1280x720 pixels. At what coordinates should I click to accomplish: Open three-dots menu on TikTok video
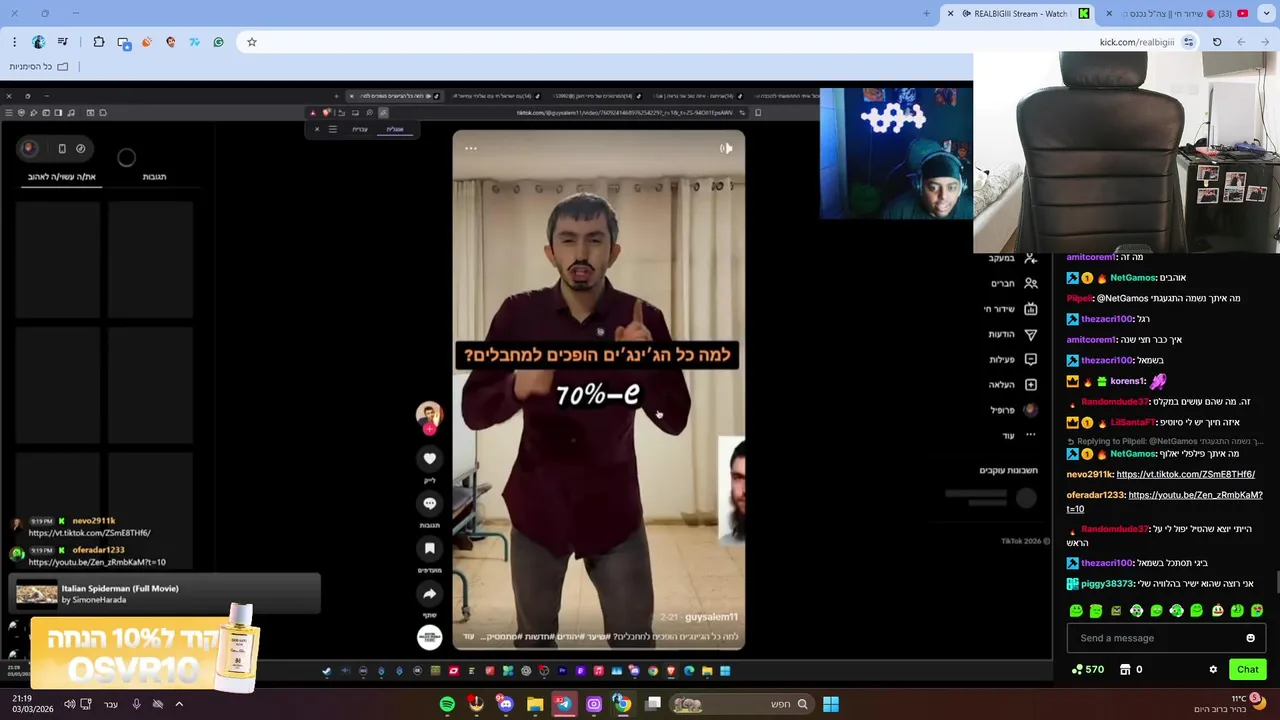point(470,148)
